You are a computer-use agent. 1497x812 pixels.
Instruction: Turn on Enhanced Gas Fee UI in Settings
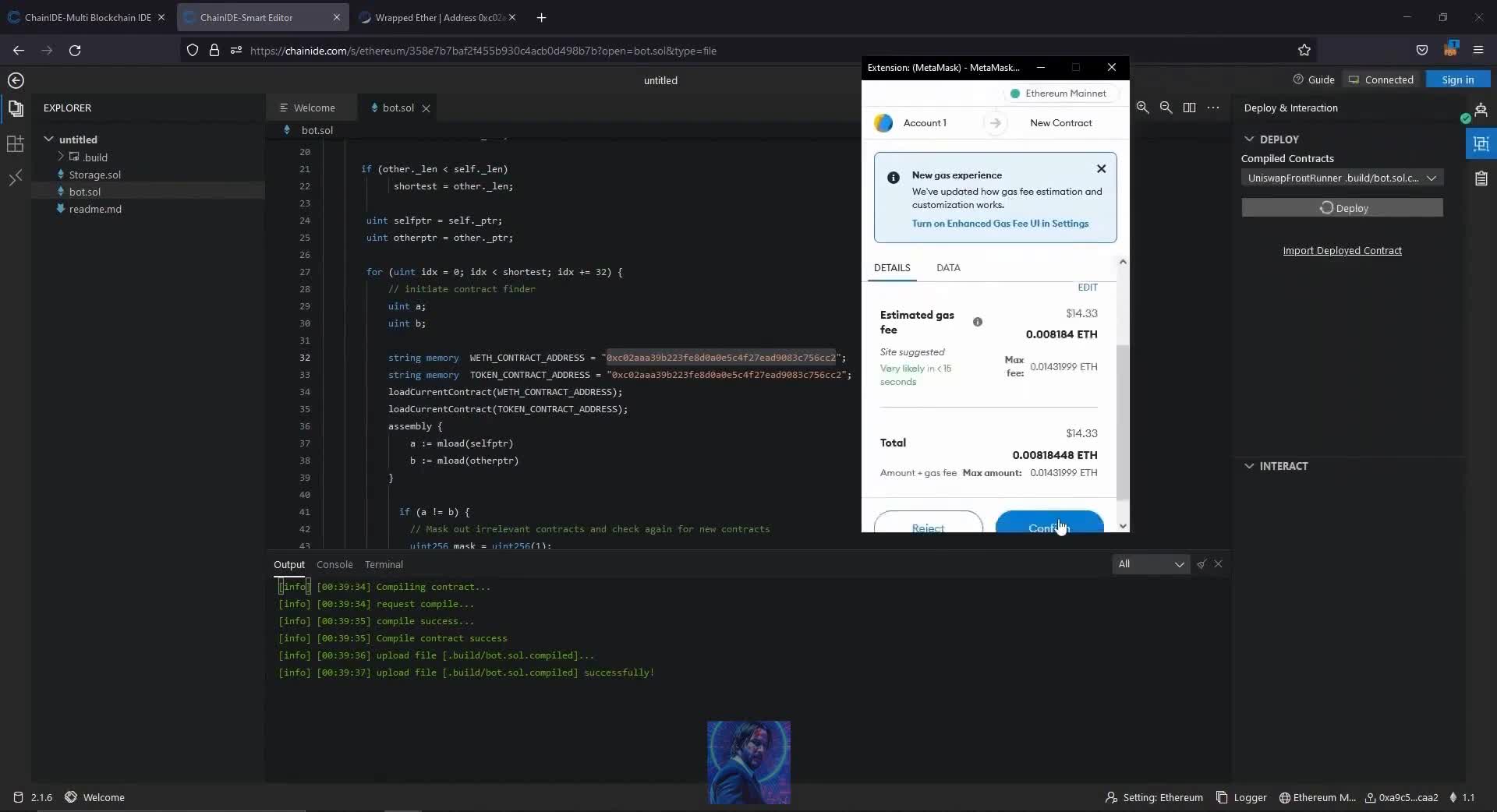coord(1000,224)
